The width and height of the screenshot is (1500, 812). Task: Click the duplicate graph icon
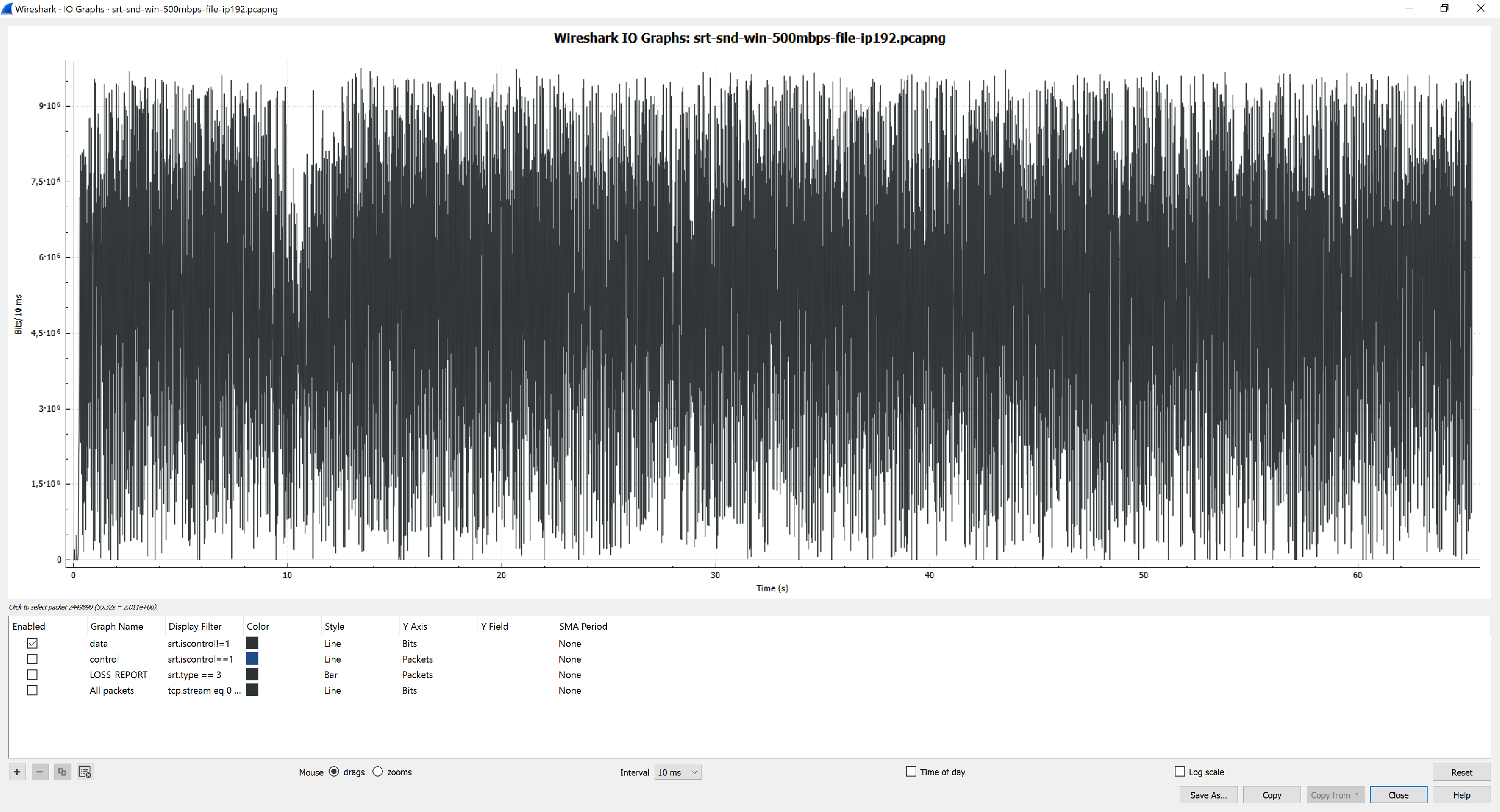point(63,772)
